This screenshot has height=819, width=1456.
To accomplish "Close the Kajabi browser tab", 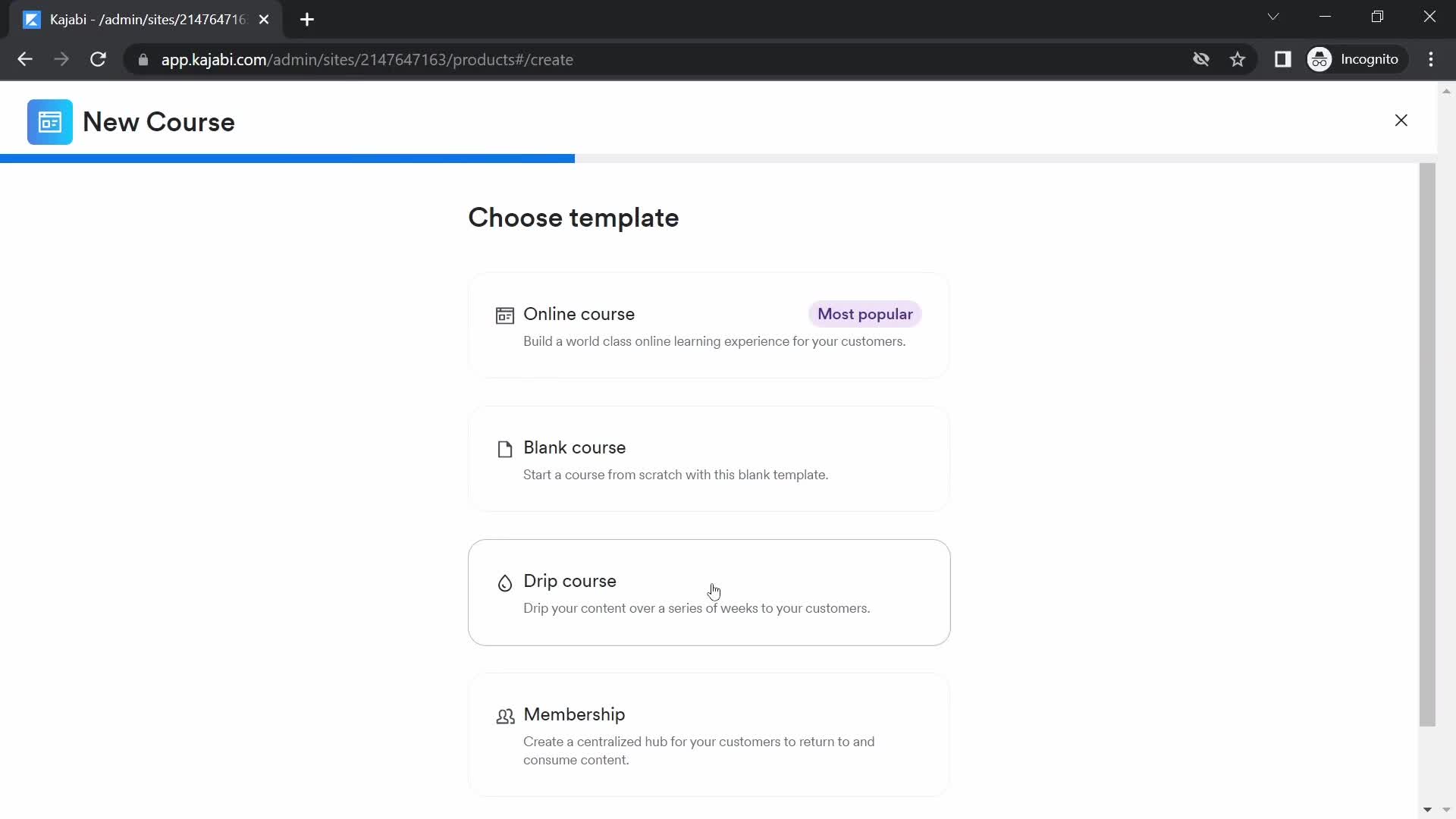I will click(x=264, y=20).
